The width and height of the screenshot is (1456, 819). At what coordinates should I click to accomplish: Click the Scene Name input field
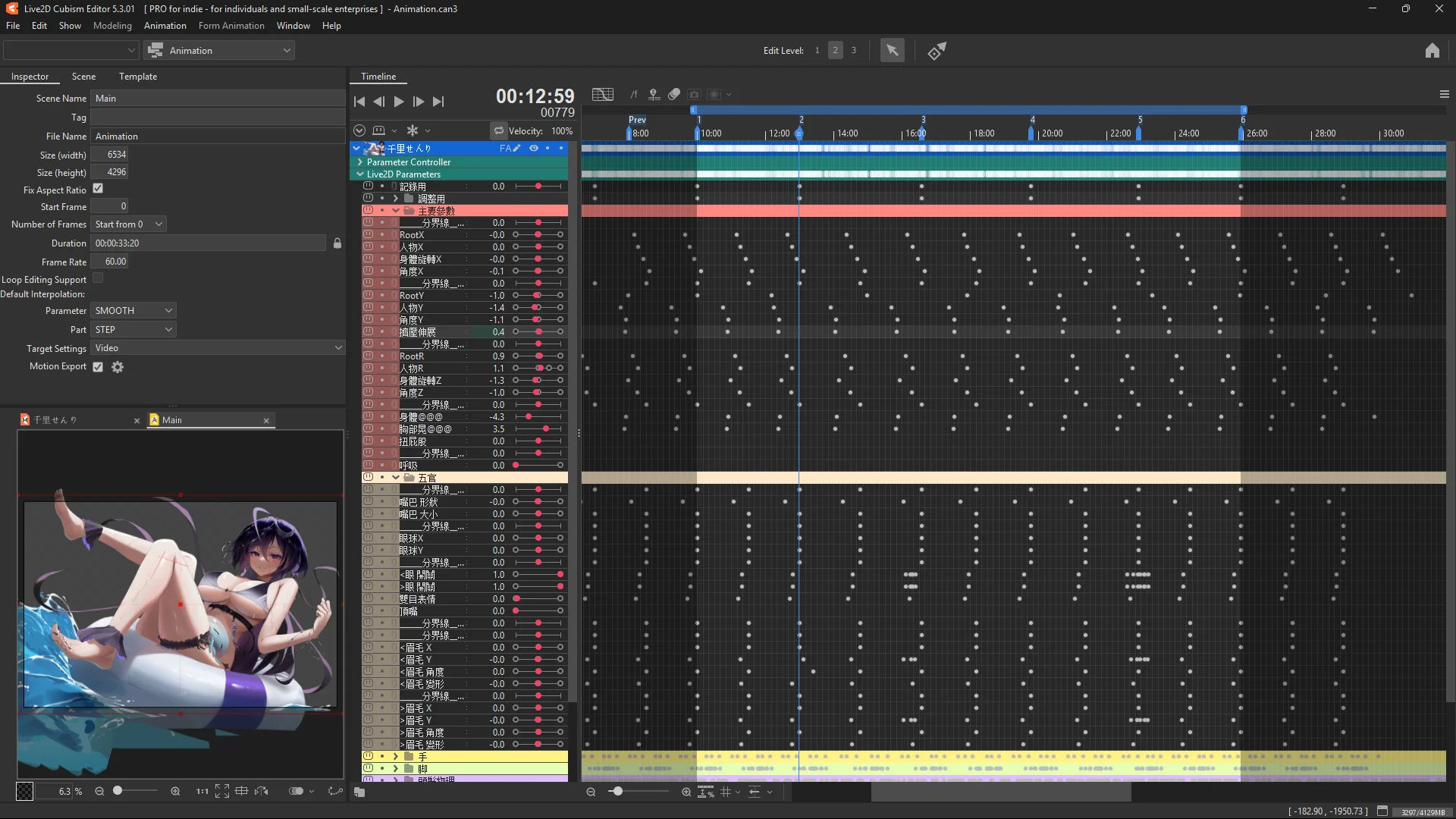click(x=218, y=99)
